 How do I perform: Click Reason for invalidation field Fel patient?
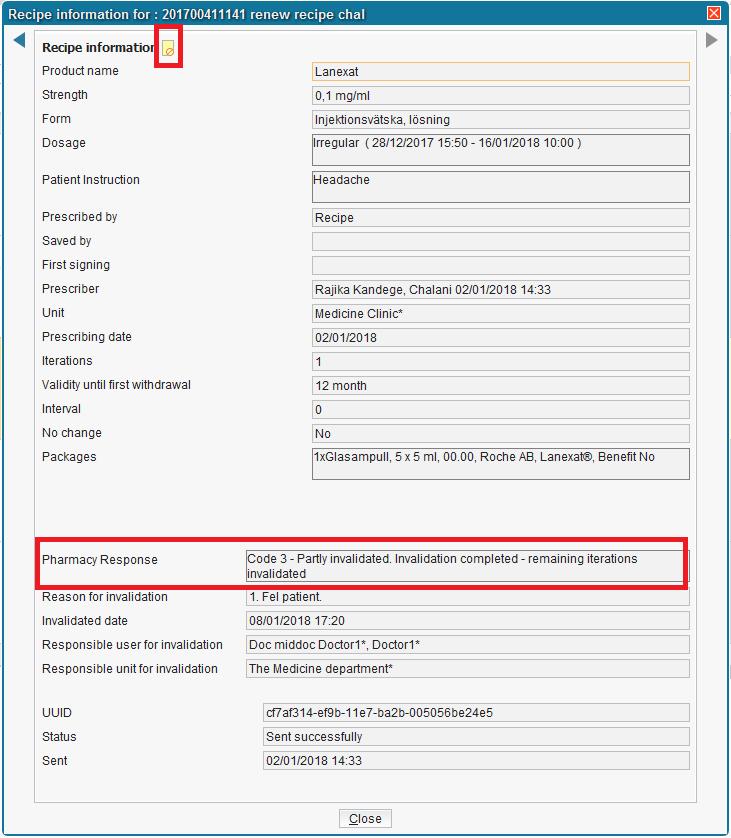pyautogui.click(x=468, y=596)
